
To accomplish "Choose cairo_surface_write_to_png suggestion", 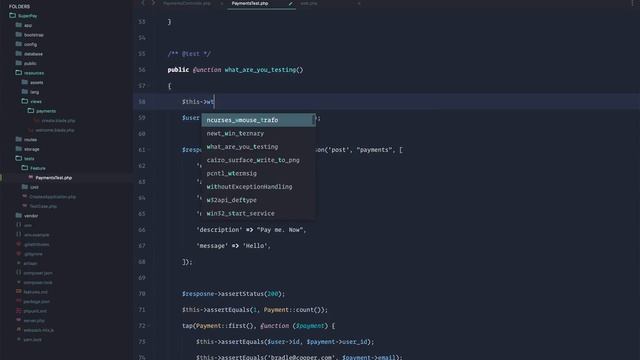I will click(x=258, y=160).
